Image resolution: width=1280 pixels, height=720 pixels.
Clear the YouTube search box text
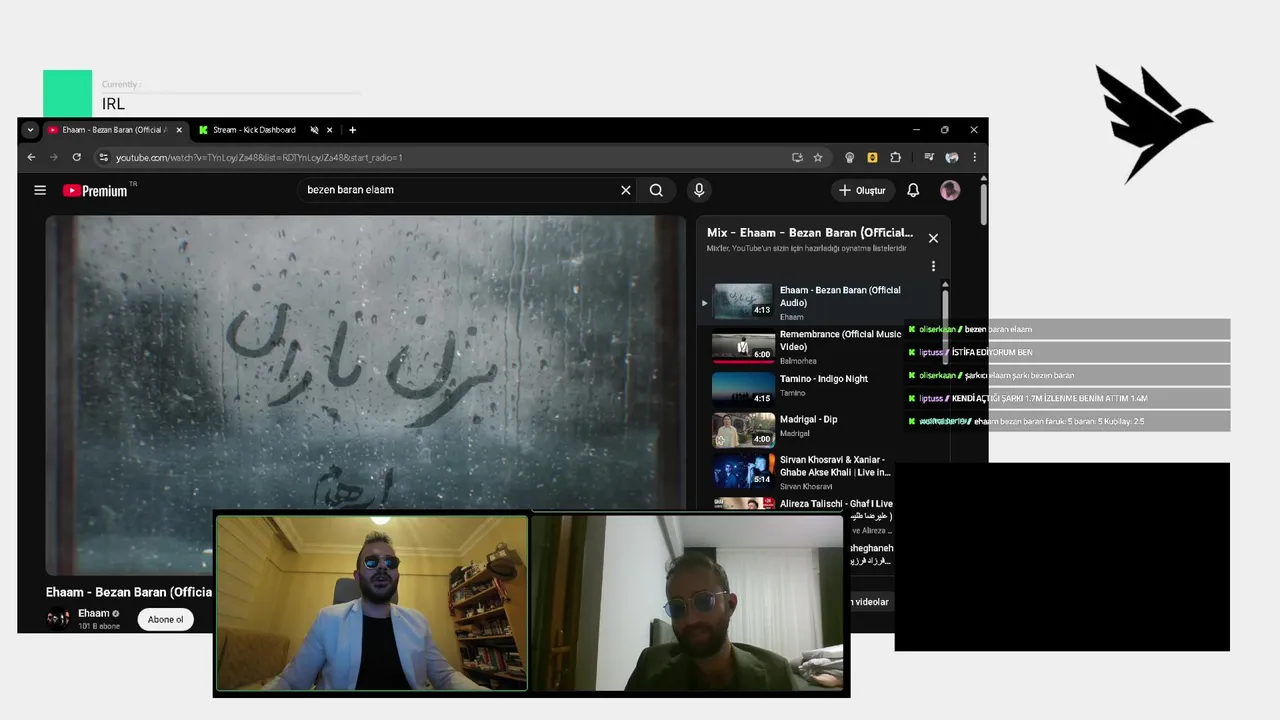pyautogui.click(x=626, y=190)
